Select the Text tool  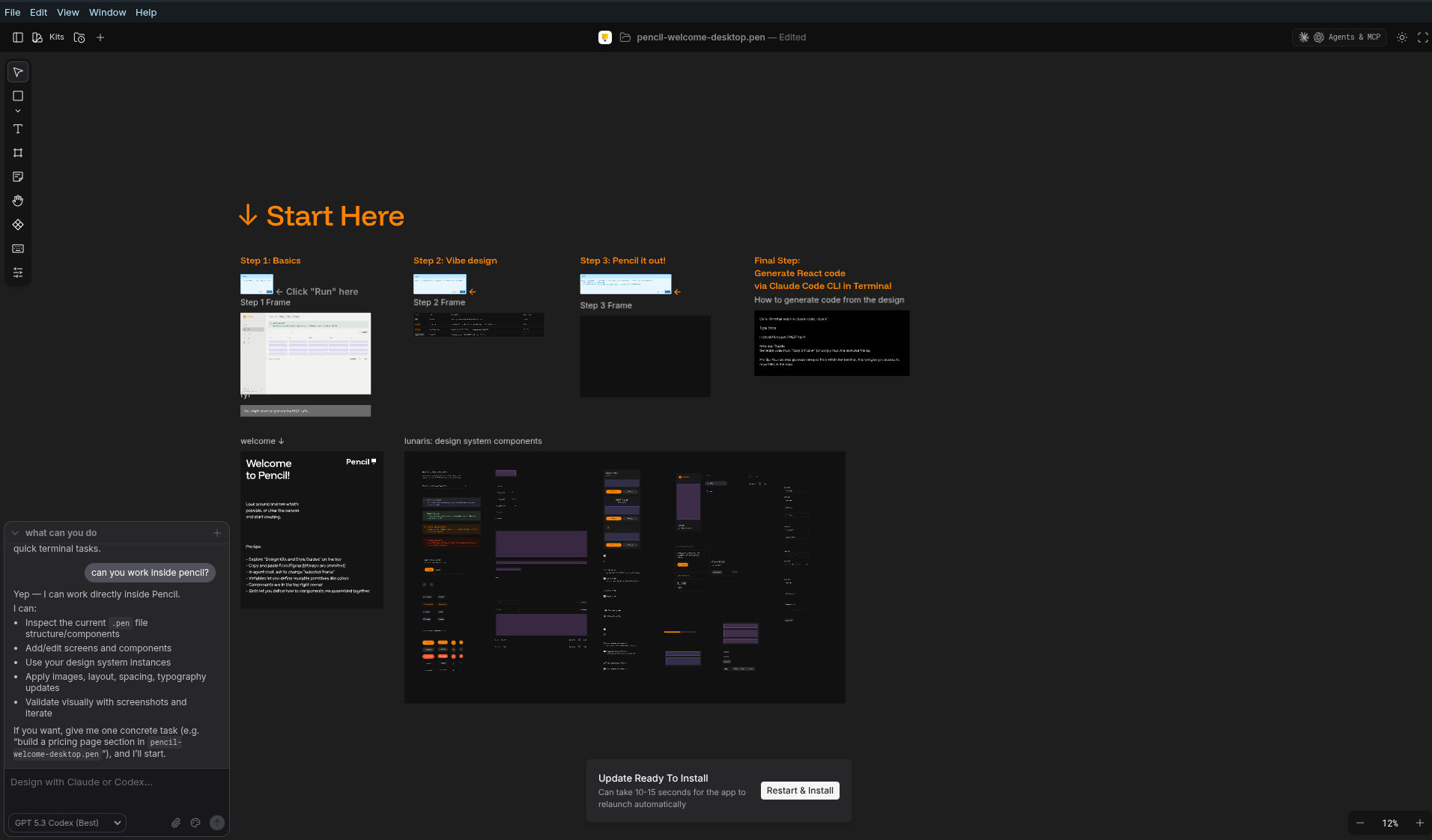tap(18, 129)
